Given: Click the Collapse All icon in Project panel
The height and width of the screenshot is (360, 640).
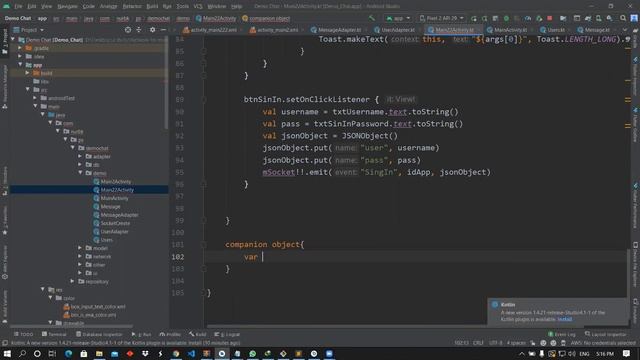Looking at the screenshot, I should coord(139,30).
